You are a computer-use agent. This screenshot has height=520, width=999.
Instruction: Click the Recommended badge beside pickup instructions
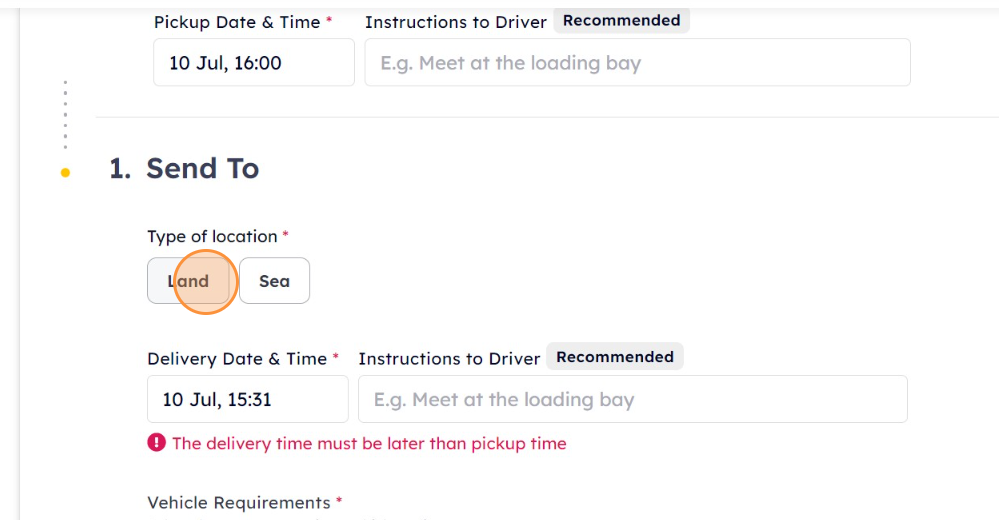pos(621,20)
